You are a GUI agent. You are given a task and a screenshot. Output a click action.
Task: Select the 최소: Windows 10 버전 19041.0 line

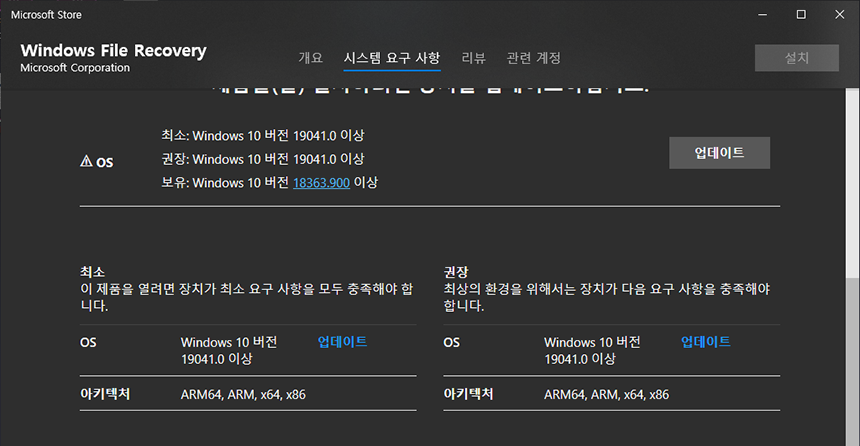263,136
